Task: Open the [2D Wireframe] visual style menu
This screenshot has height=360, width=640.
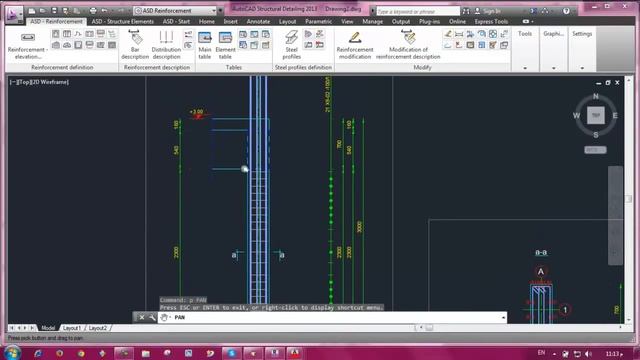Action: [x=49, y=82]
